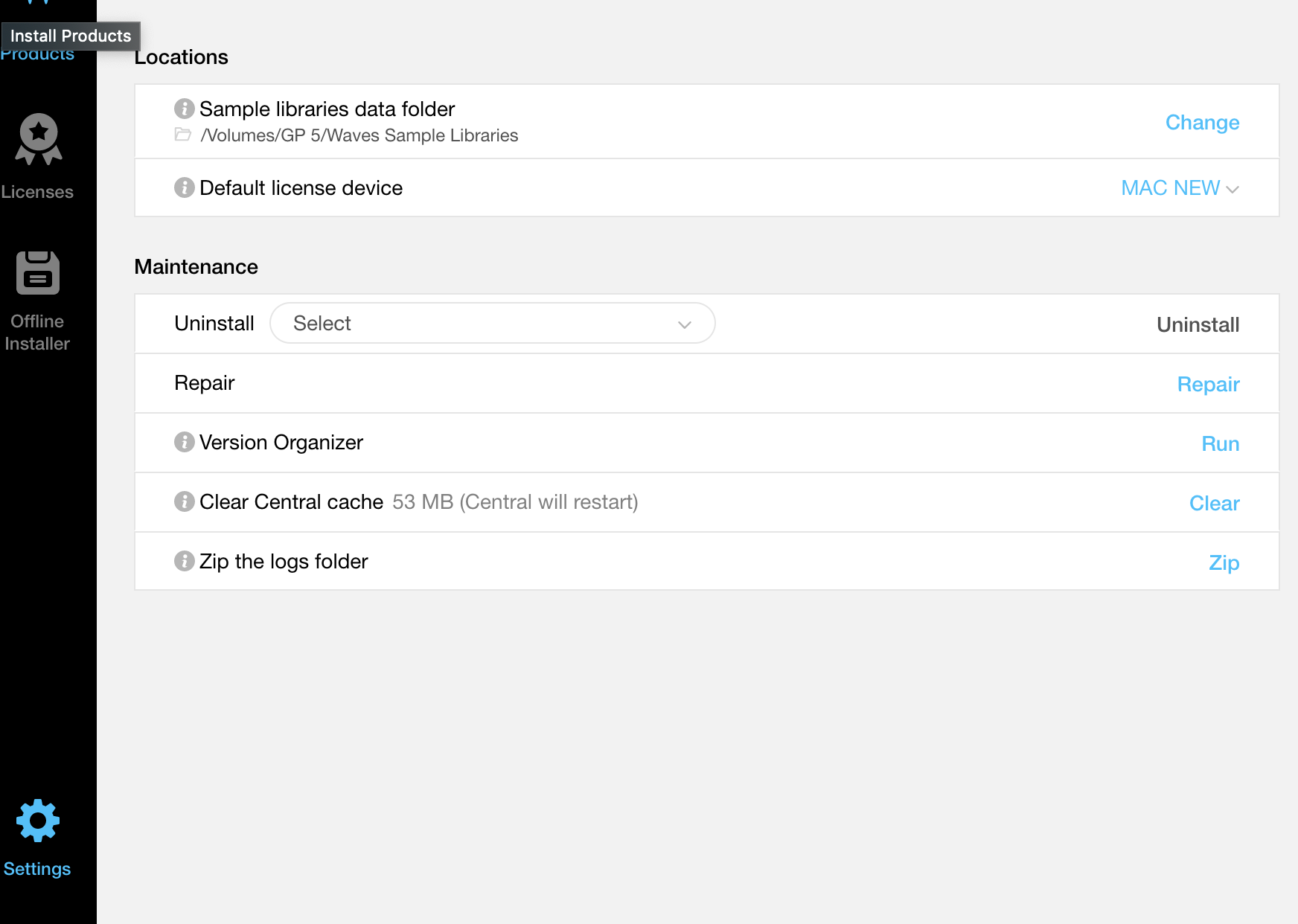Run the Version Organizer
Viewport: 1298px width, 924px height.
1220,444
